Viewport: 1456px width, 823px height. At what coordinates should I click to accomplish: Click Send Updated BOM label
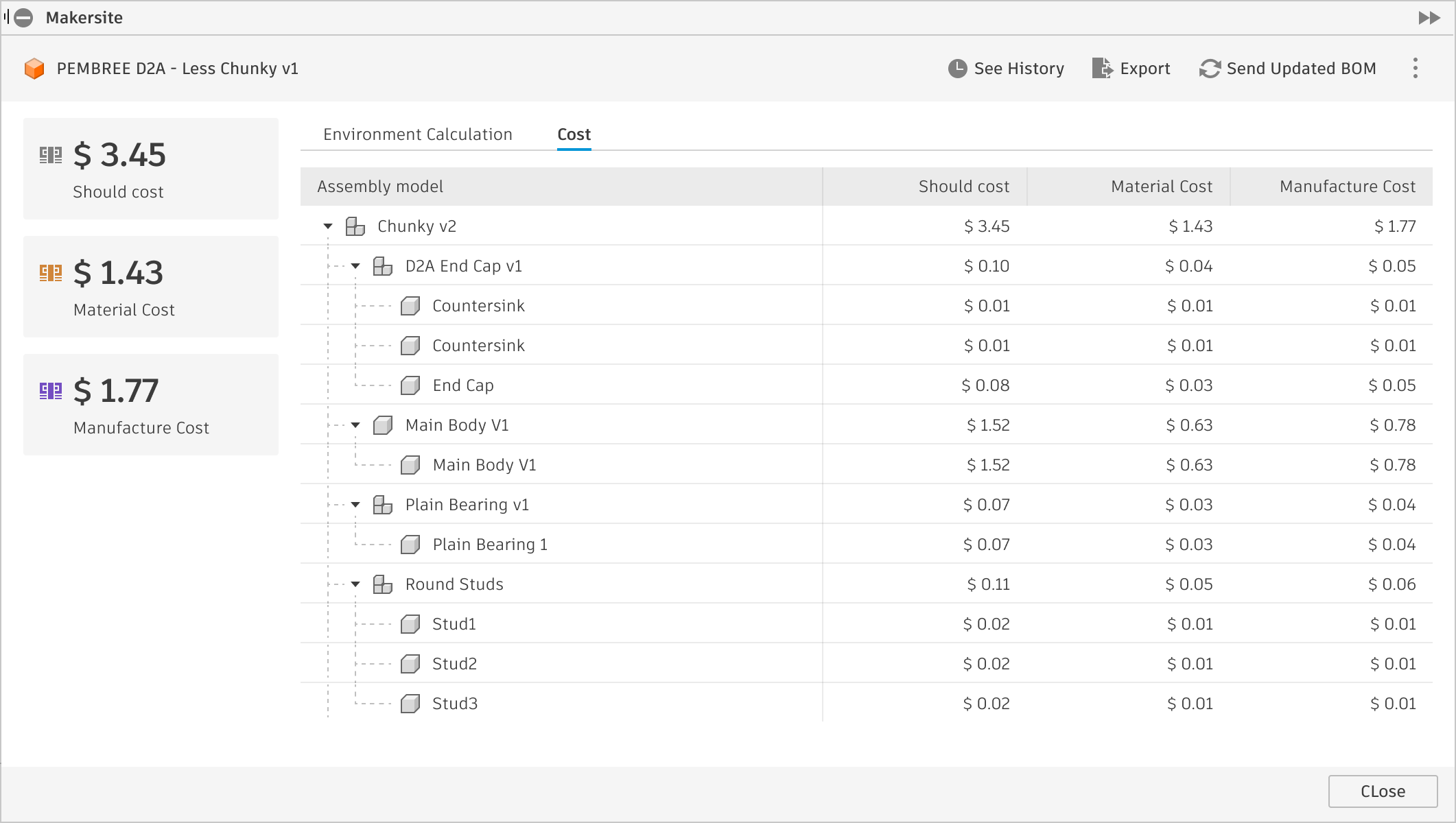click(x=1302, y=69)
